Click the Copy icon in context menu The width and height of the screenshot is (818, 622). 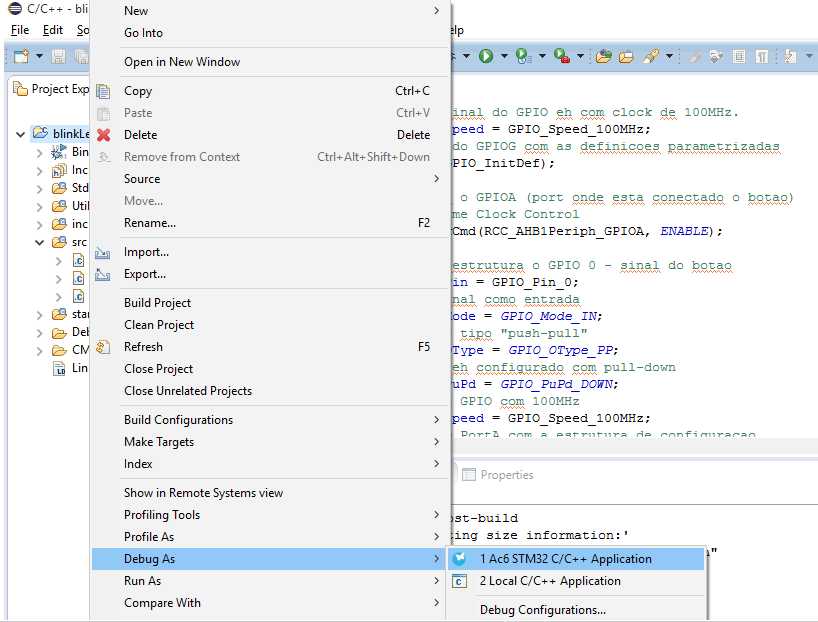(x=103, y=91)
